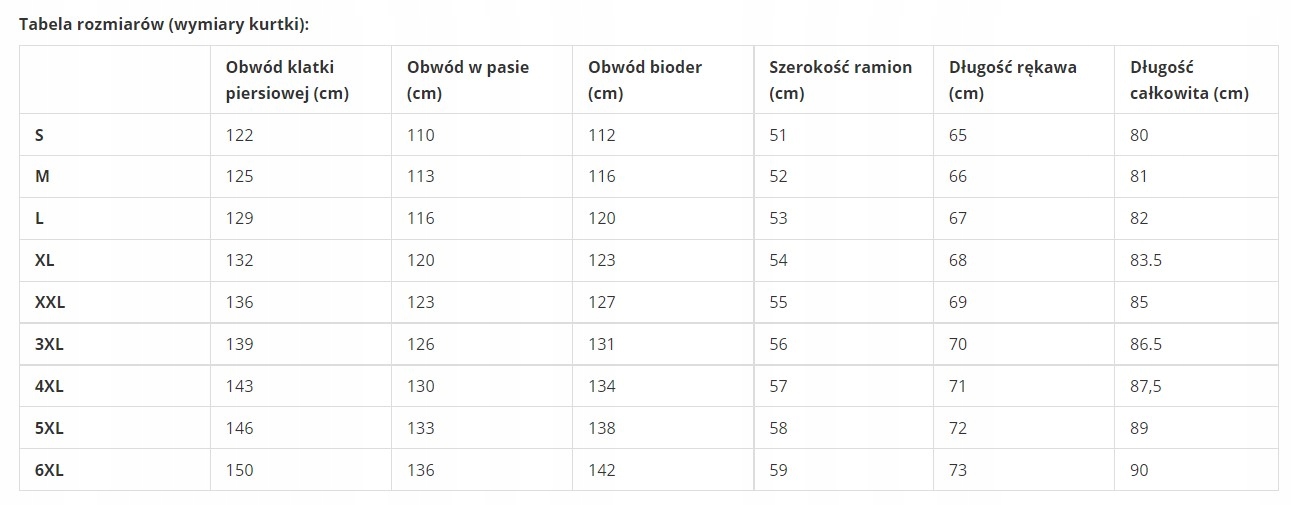The image size is (1292, 505).
Task: Click total length value 87,5 for 4XL
Action: (x=1145, y=386)
